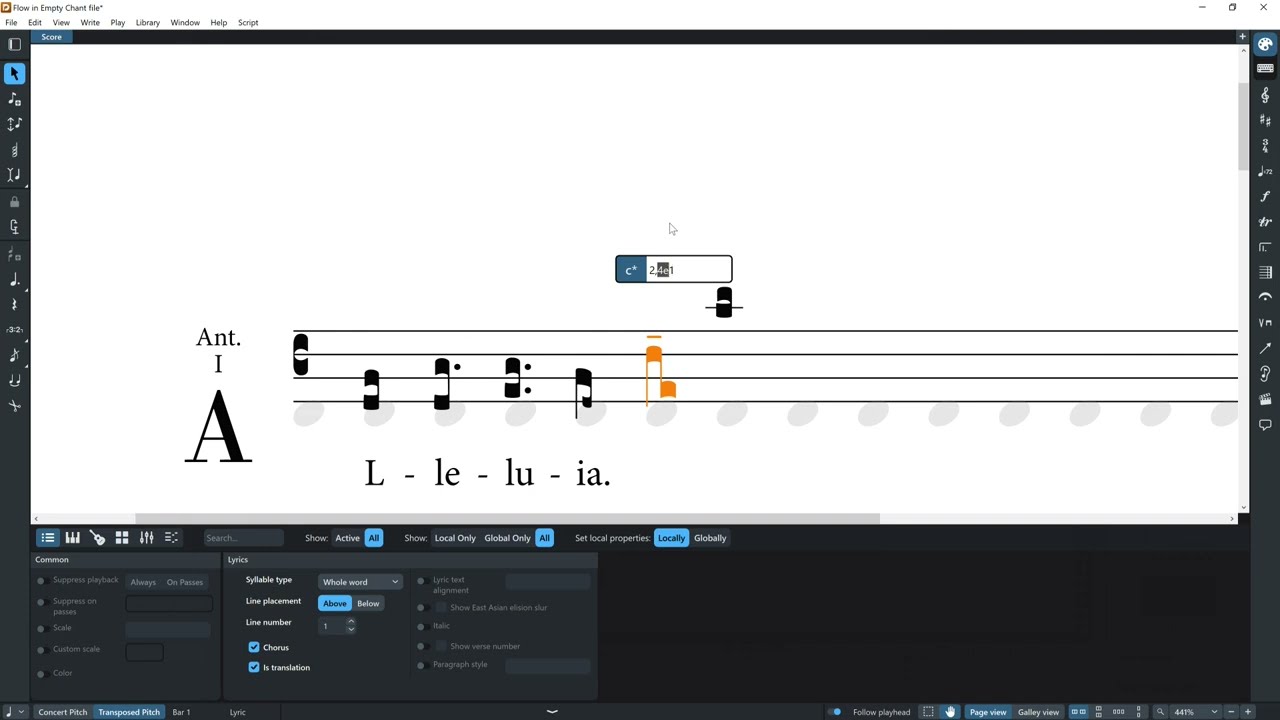This screenshot has width=1280, height=720.
Task: Show the Drum Pads grid panel
Action: coord(122,538)
